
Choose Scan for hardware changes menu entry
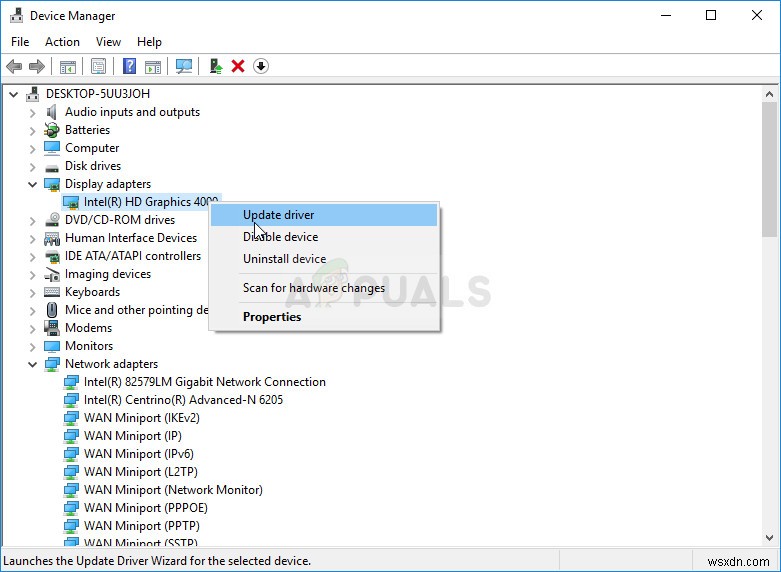click(324, 287)
